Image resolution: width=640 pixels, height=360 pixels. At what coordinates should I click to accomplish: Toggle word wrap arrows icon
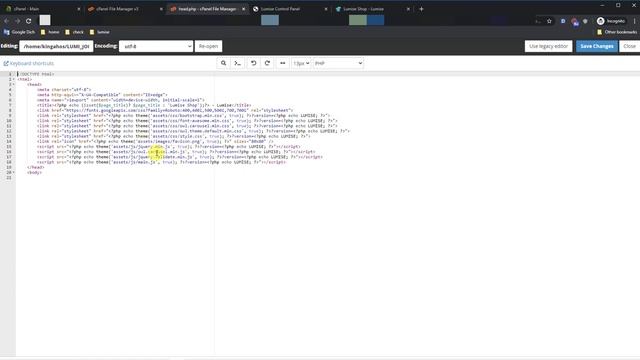point(282,63)
